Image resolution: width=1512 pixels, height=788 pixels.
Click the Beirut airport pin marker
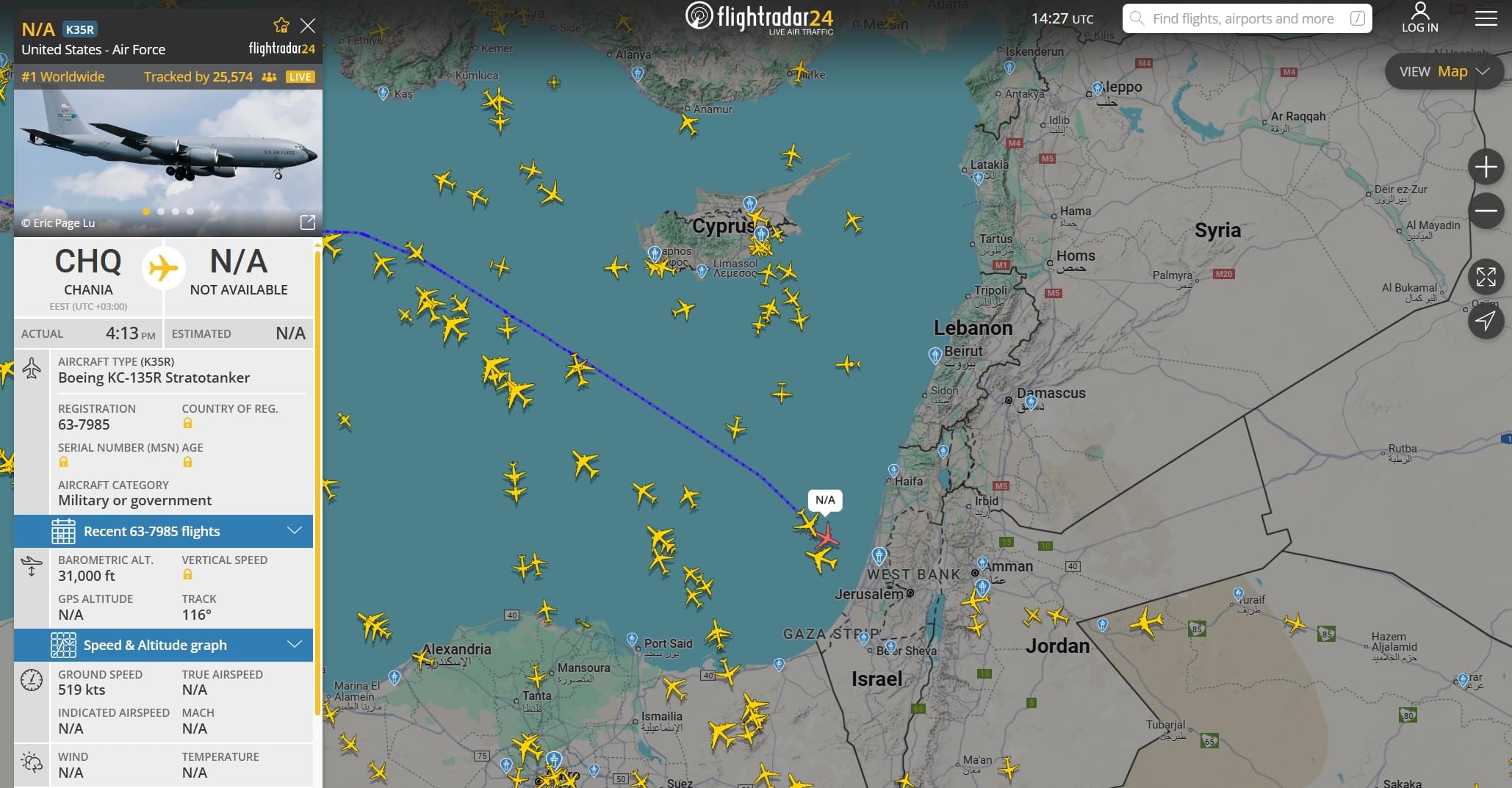[x=935, y=356]
